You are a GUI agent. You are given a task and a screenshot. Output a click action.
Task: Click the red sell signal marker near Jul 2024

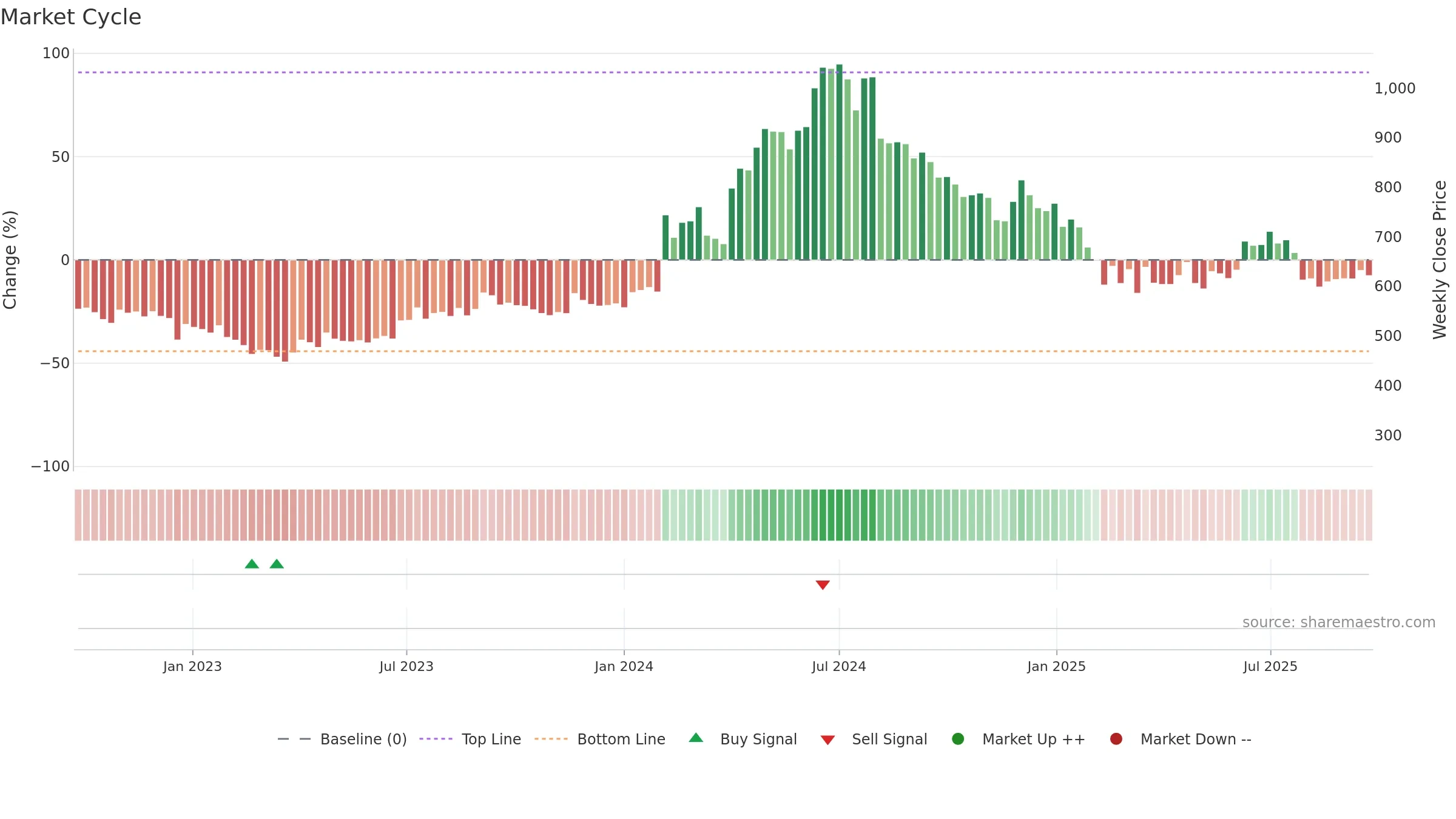click(x=823, y=585)
